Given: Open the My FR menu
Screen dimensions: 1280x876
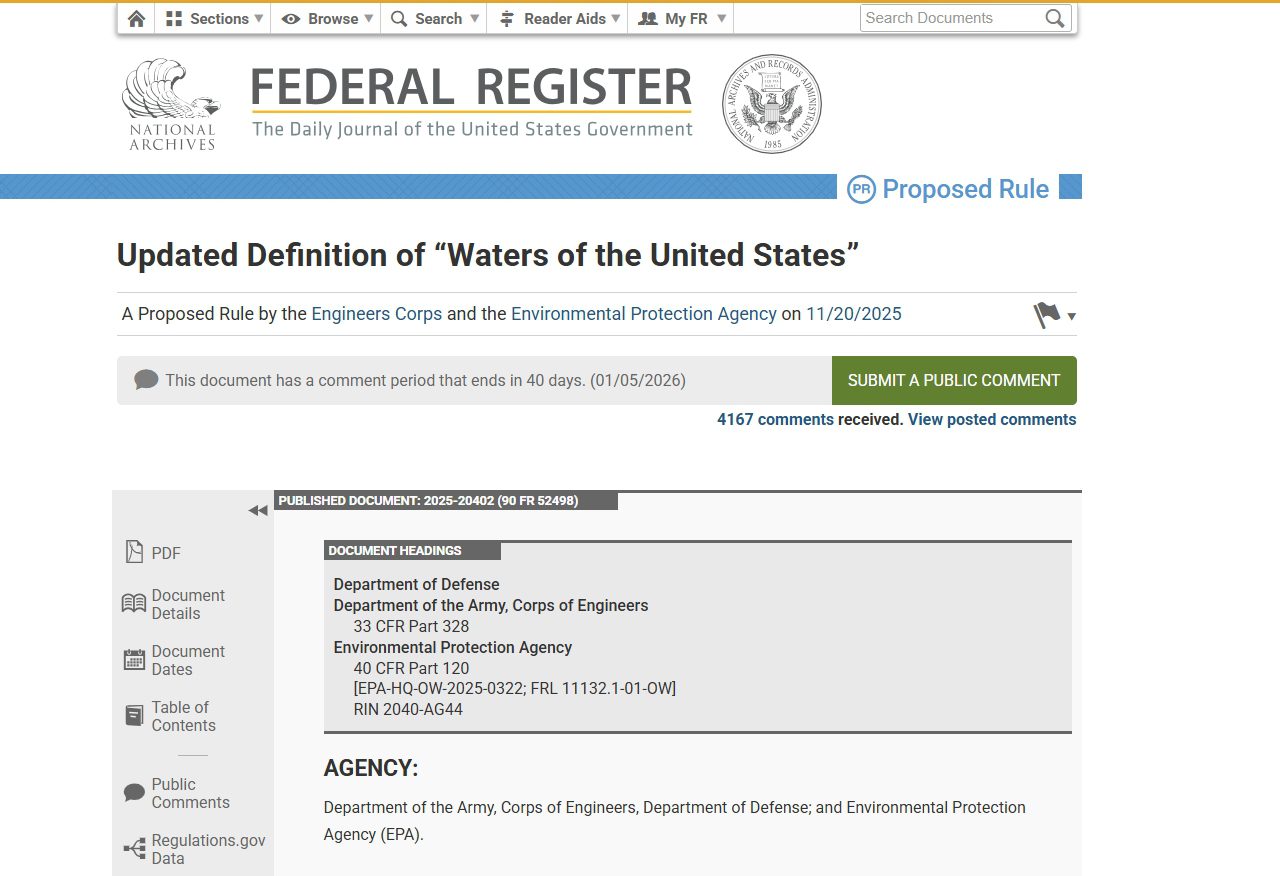Looking at the screenshot, I should (x=679, y=17).
